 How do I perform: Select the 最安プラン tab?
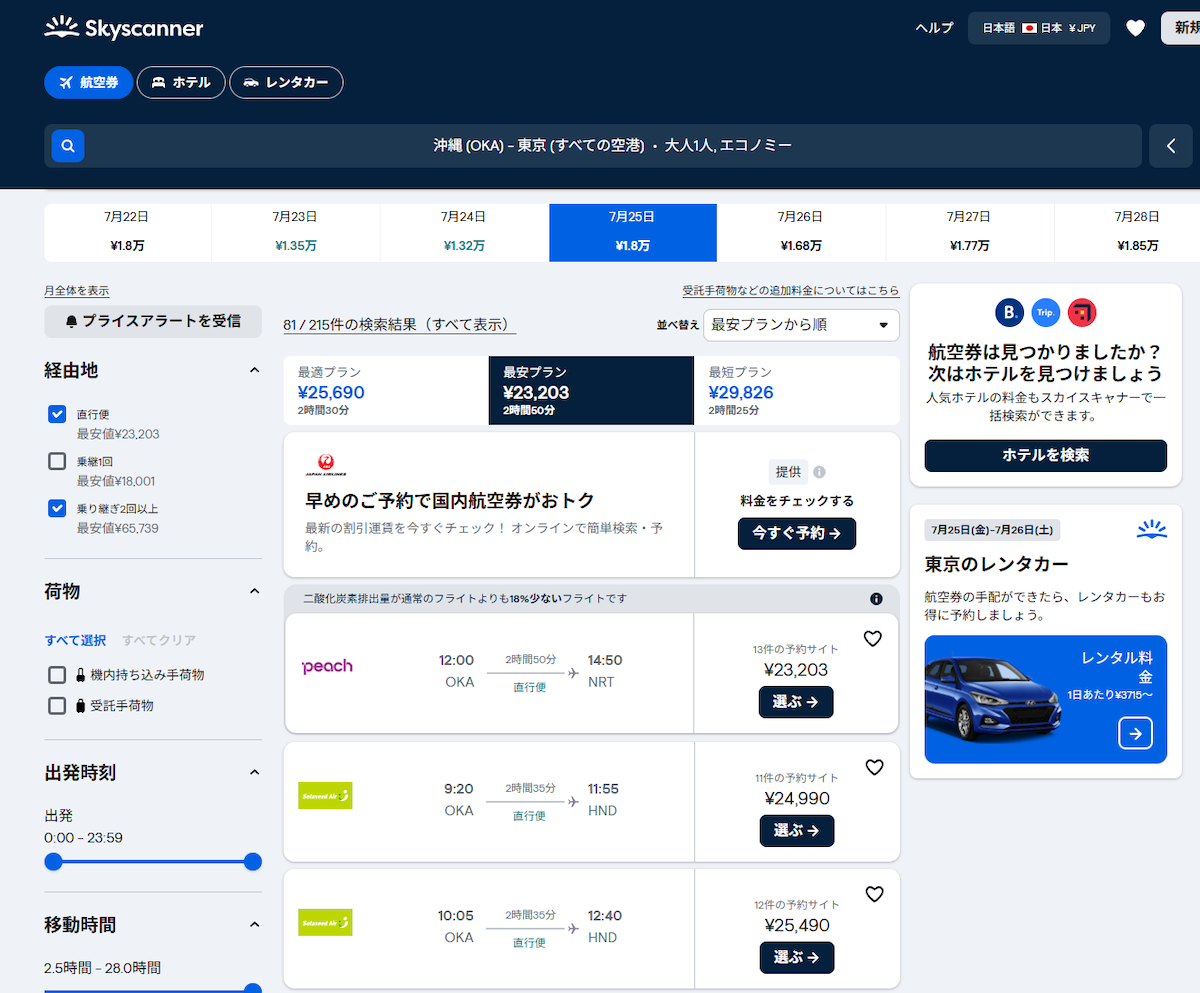point(591,390)
